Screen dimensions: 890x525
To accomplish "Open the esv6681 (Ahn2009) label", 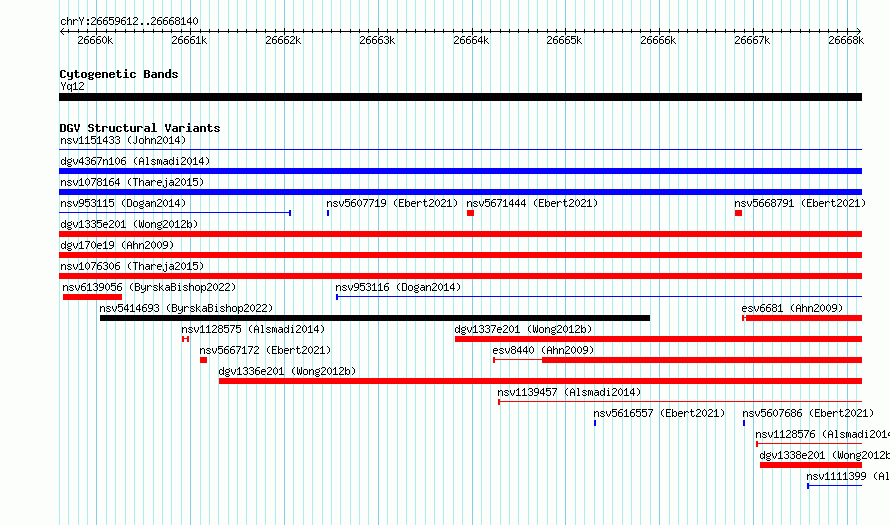I will coord(792,308).
